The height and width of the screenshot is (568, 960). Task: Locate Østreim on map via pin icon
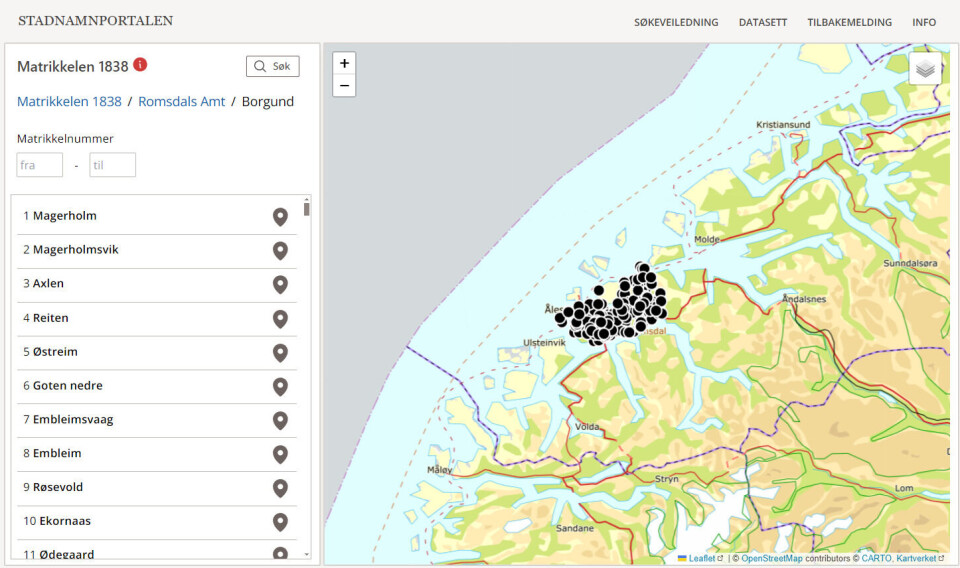(280, 353)
